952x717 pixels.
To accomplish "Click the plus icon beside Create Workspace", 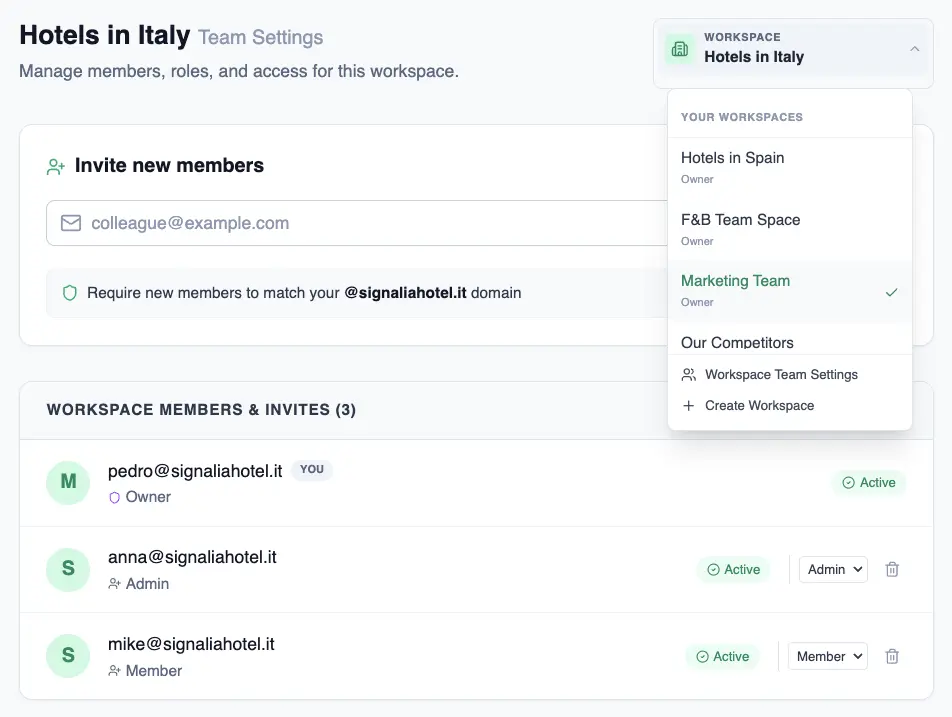I will coord(688,406).
